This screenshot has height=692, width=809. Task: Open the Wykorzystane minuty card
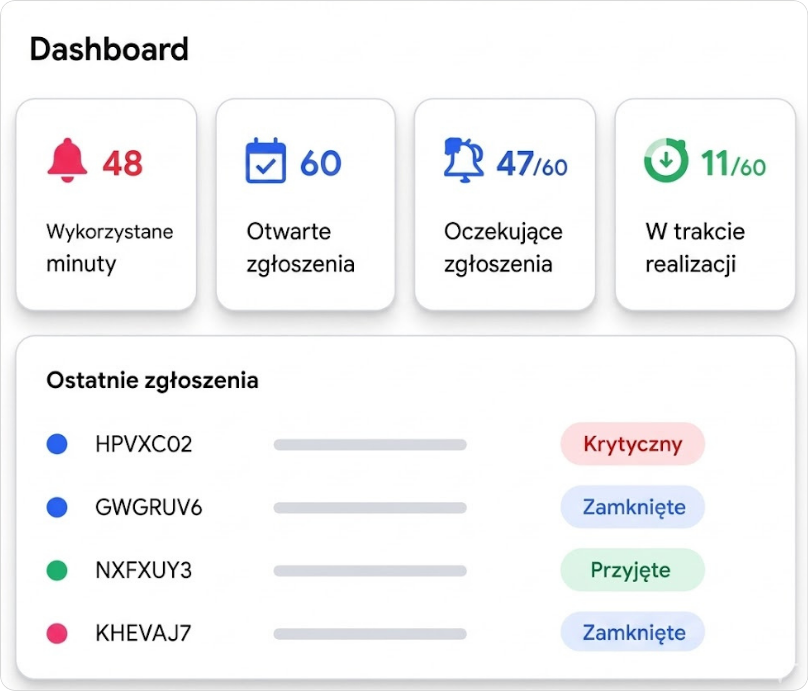[106, 204]
